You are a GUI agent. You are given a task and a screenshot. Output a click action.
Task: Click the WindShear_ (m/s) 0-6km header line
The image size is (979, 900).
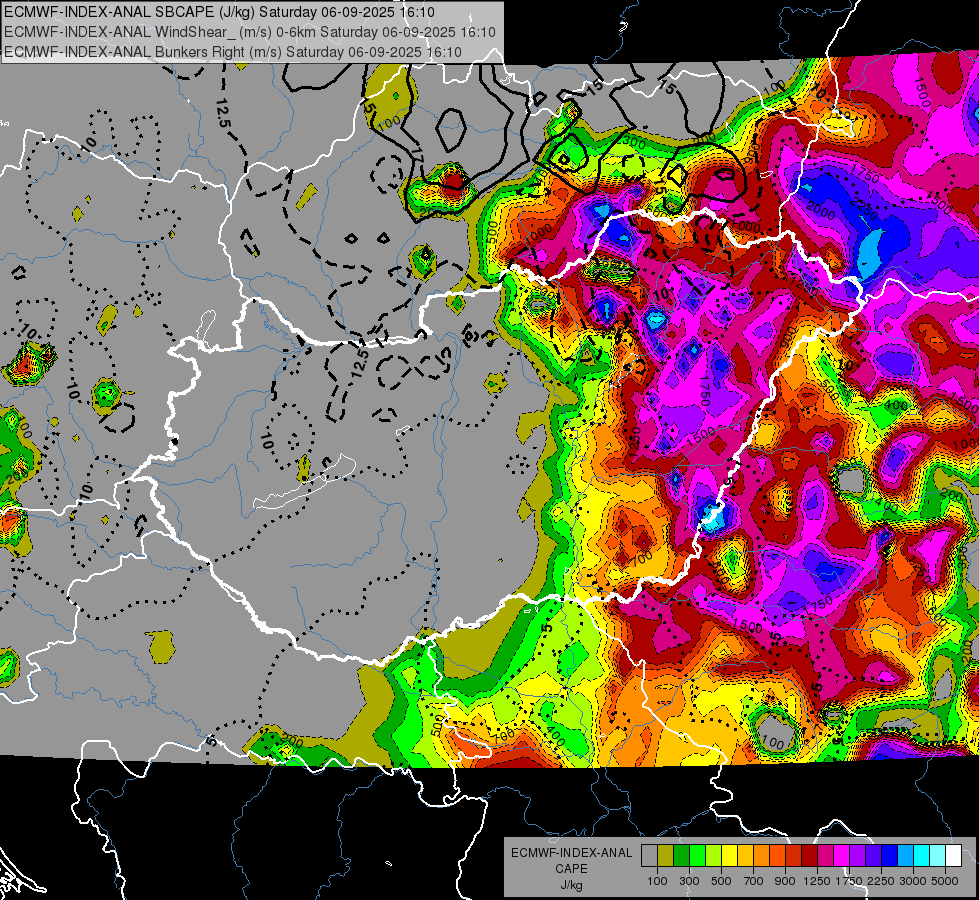(250, 32)
